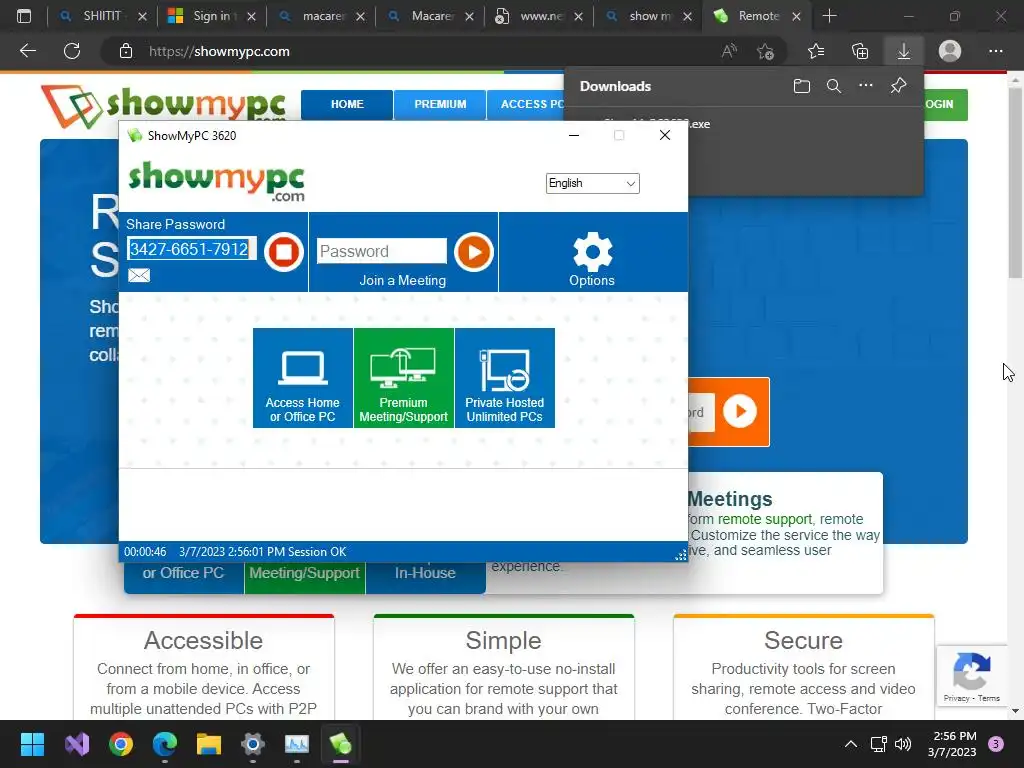Go to HOME on showmypc website
Image resolution: width=1024 pixels, height=768 pixels.
(x=347, y=104)
